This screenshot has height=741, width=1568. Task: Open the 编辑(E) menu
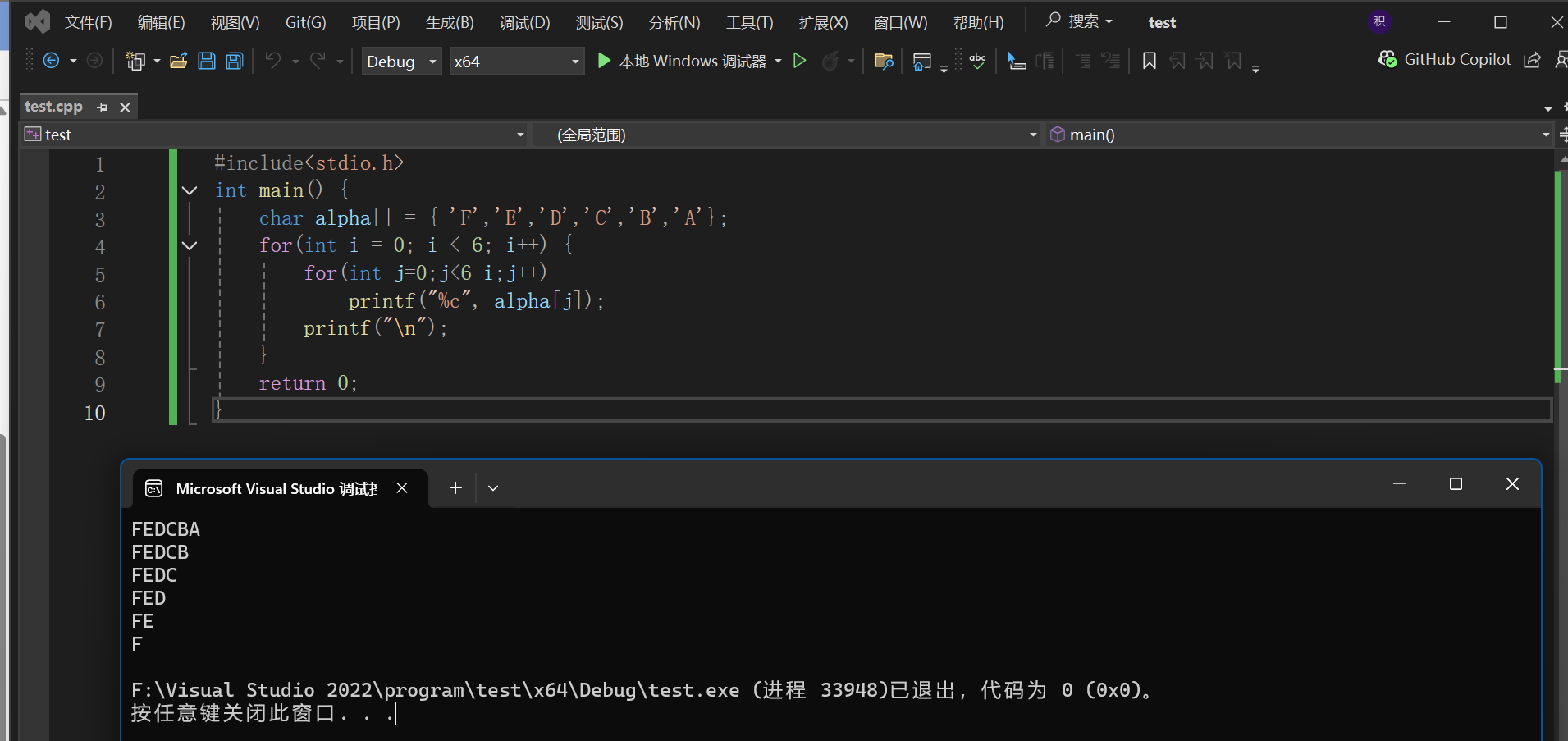click(x=161, y=22)
